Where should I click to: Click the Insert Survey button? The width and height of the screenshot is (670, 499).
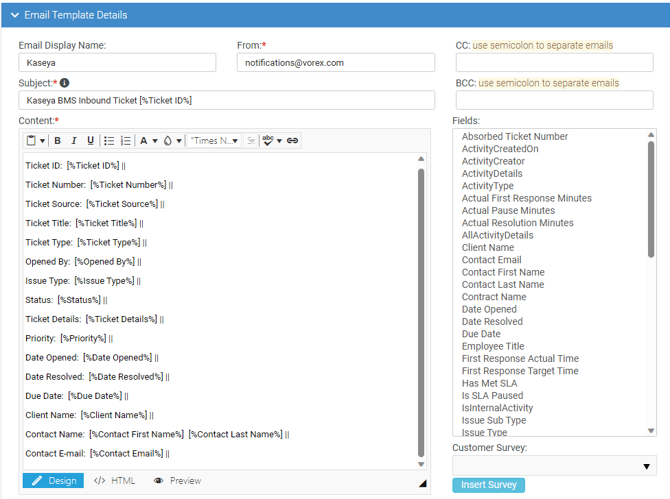[488, 485]
